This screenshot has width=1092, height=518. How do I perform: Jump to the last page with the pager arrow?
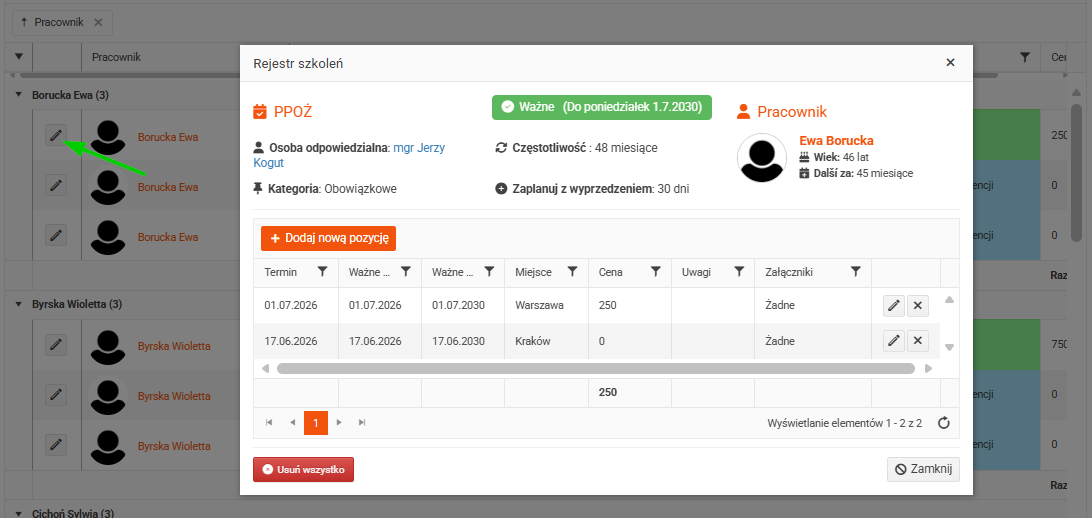pos(362,423)
